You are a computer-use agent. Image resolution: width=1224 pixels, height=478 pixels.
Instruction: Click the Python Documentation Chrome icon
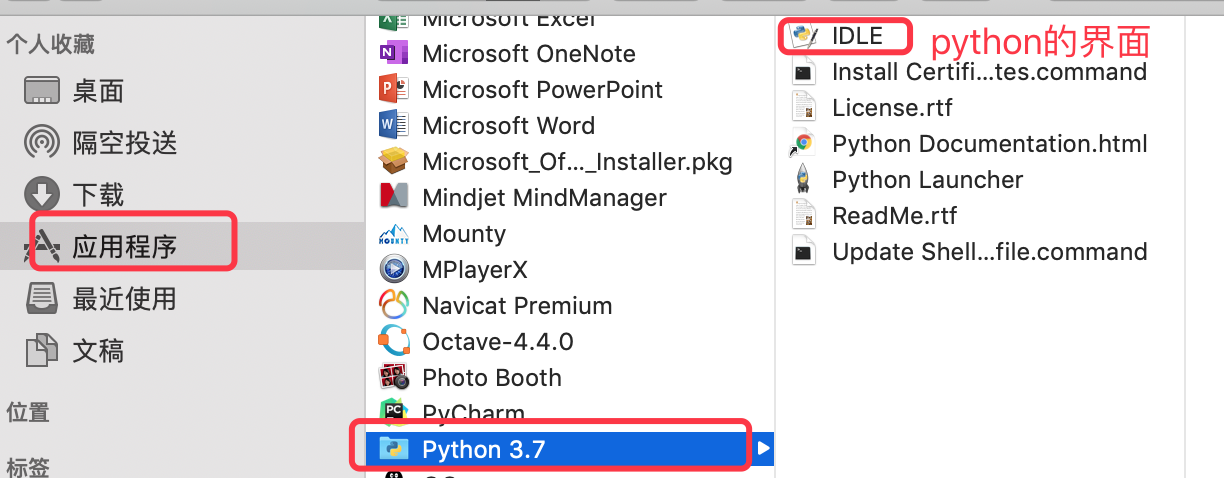[803, 143]
